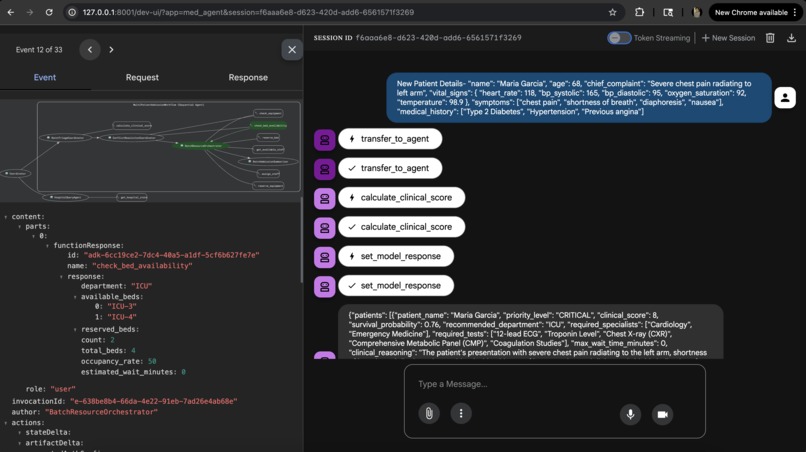Select the "ICU-3" bed entry

point(122,306)
